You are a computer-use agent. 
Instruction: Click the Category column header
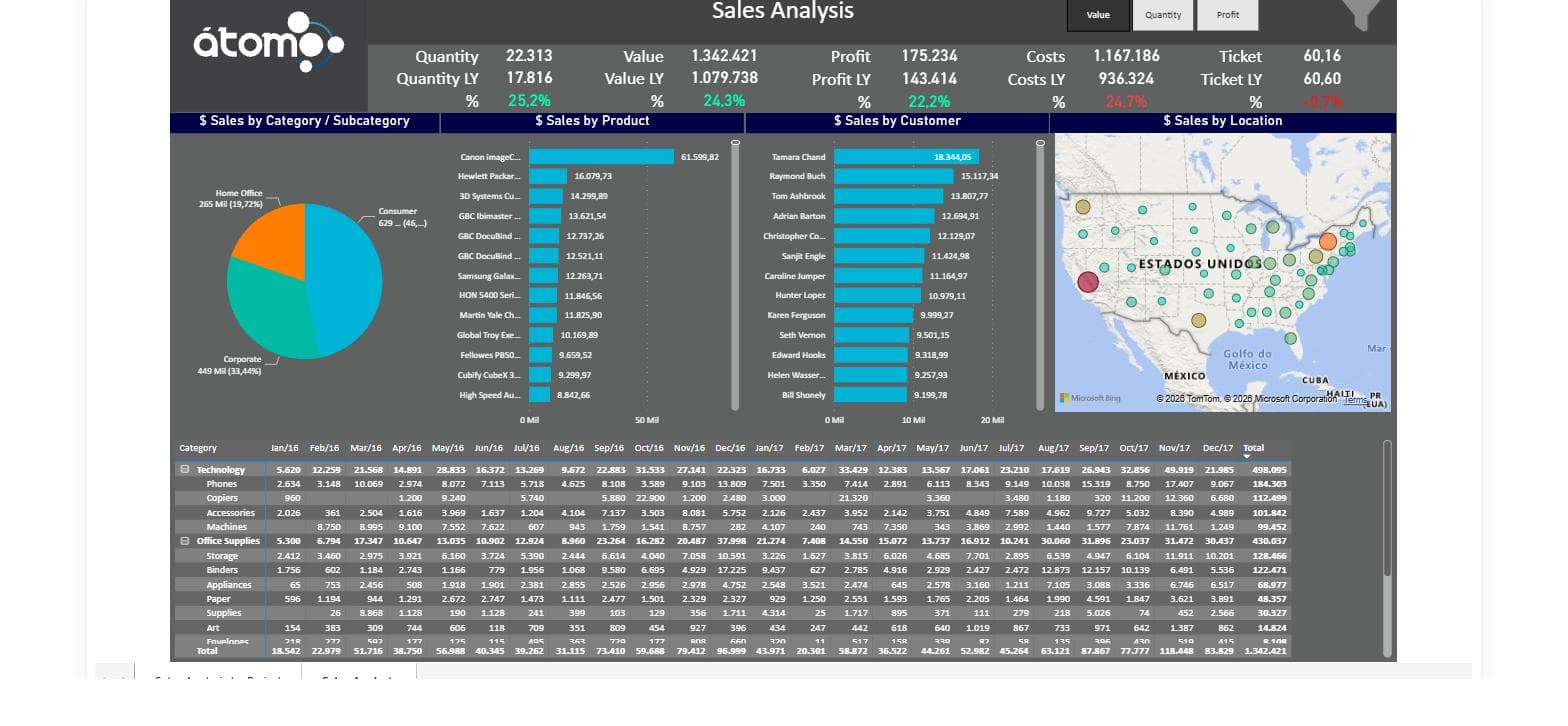[x=198, y=448]
